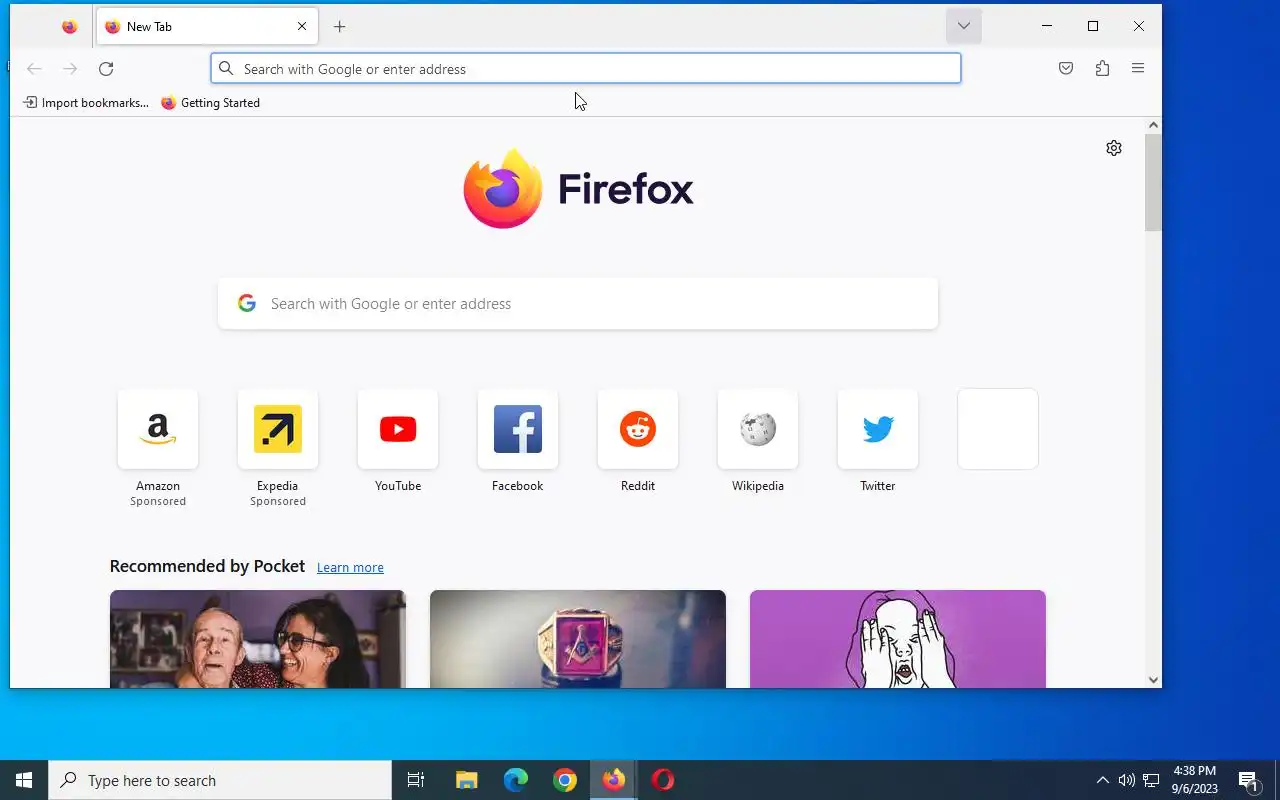Open Pocket story with purple illustration
The width and height of the screenshot is (1280, 800).
coord(898,639)
